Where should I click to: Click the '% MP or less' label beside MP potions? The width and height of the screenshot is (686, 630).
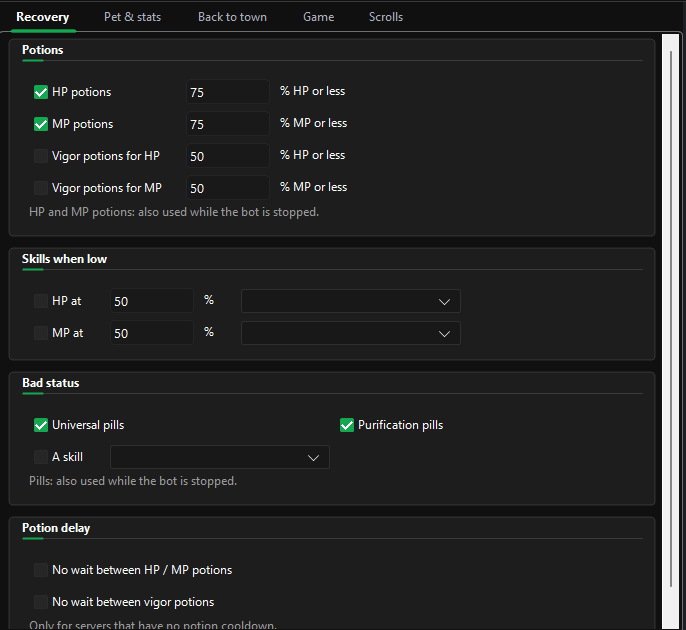click(x=313, y=123)
